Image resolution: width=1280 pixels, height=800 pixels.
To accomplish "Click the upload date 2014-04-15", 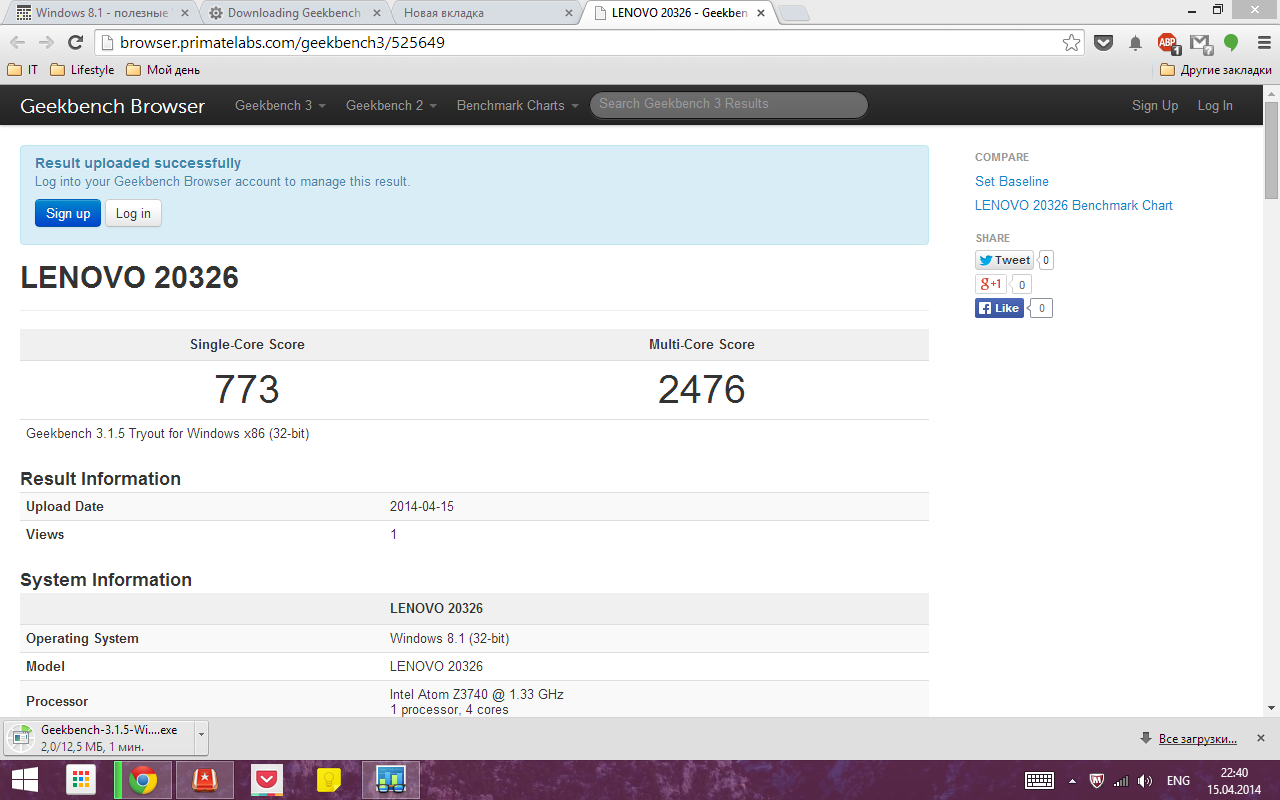I will [422, 506].
